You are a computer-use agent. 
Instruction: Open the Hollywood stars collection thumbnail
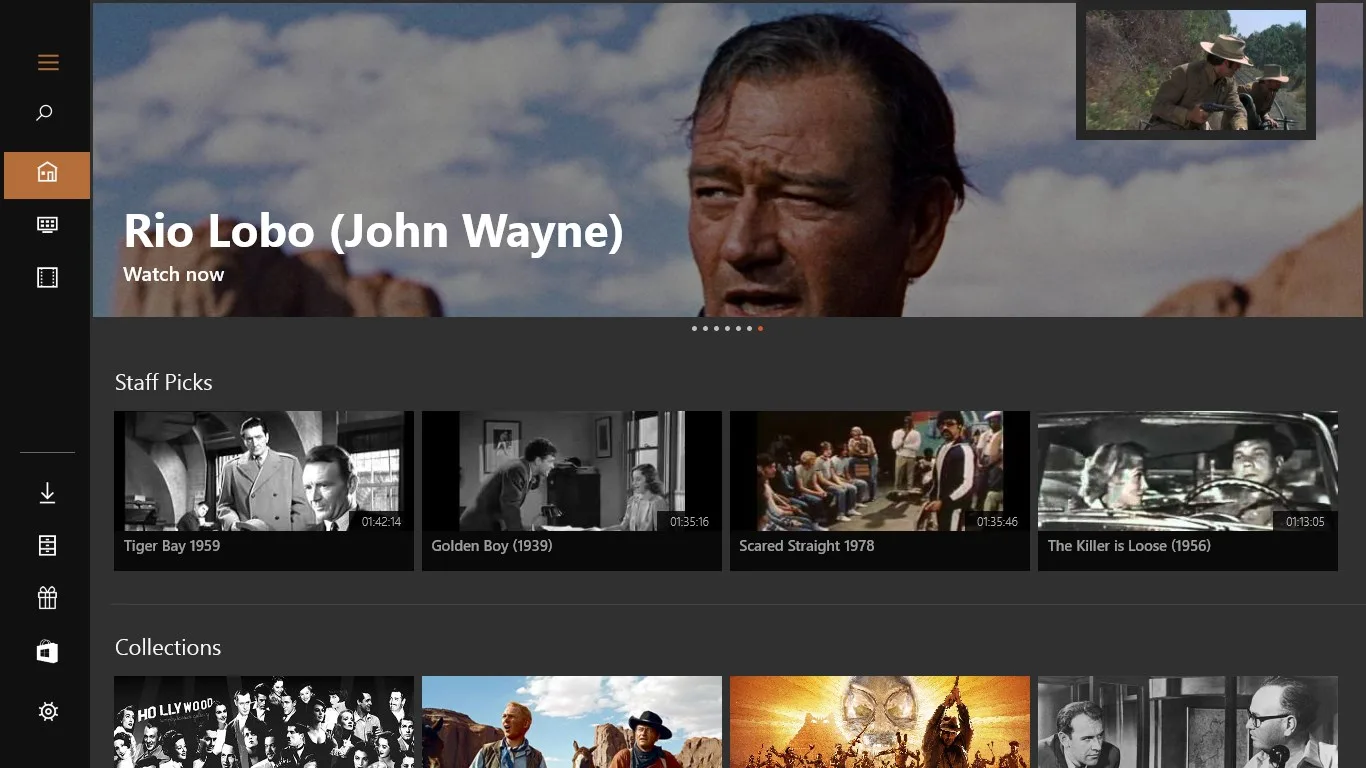264,722
